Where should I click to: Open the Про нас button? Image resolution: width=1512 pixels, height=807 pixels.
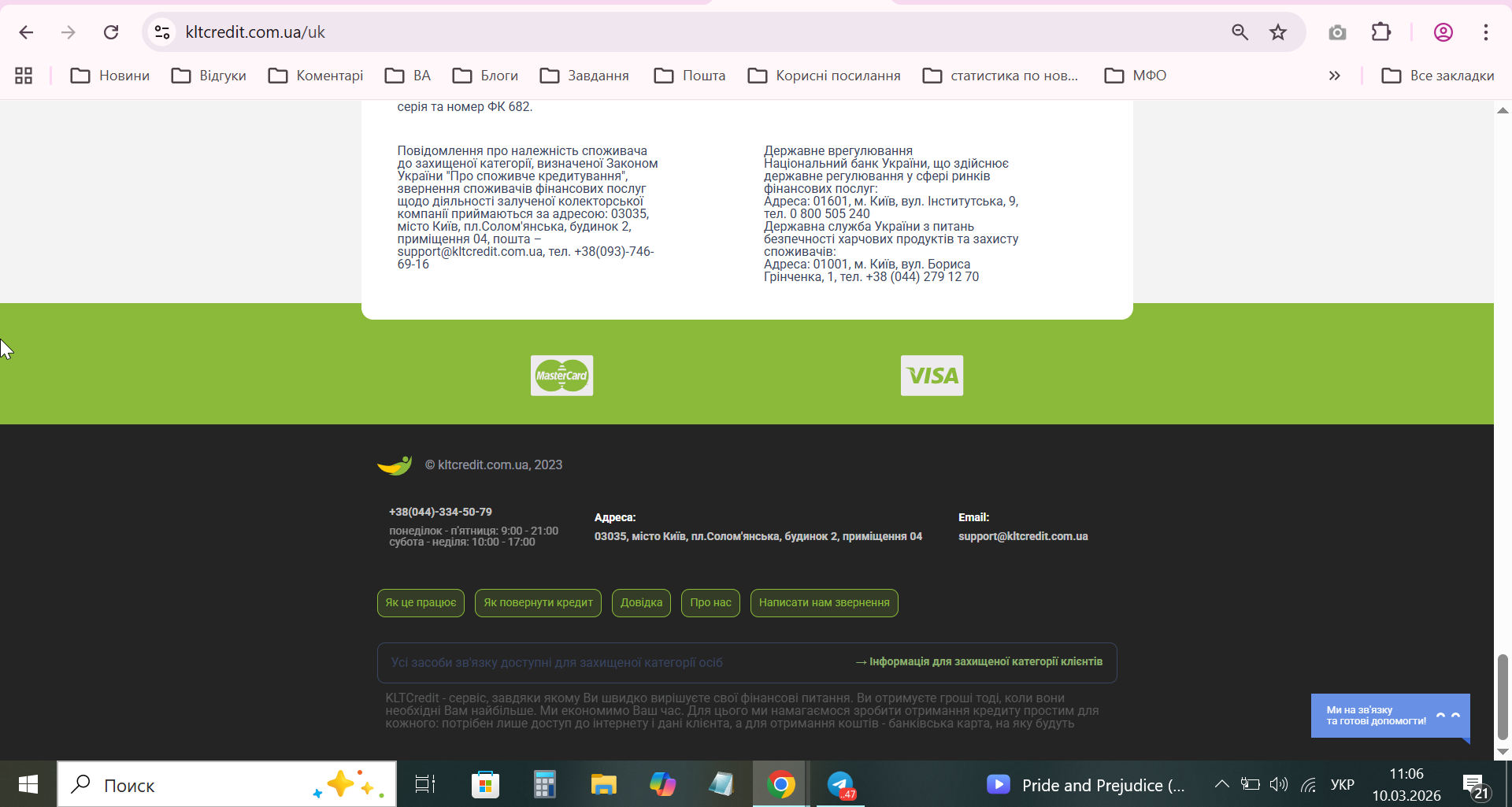(x=710, y=603)
